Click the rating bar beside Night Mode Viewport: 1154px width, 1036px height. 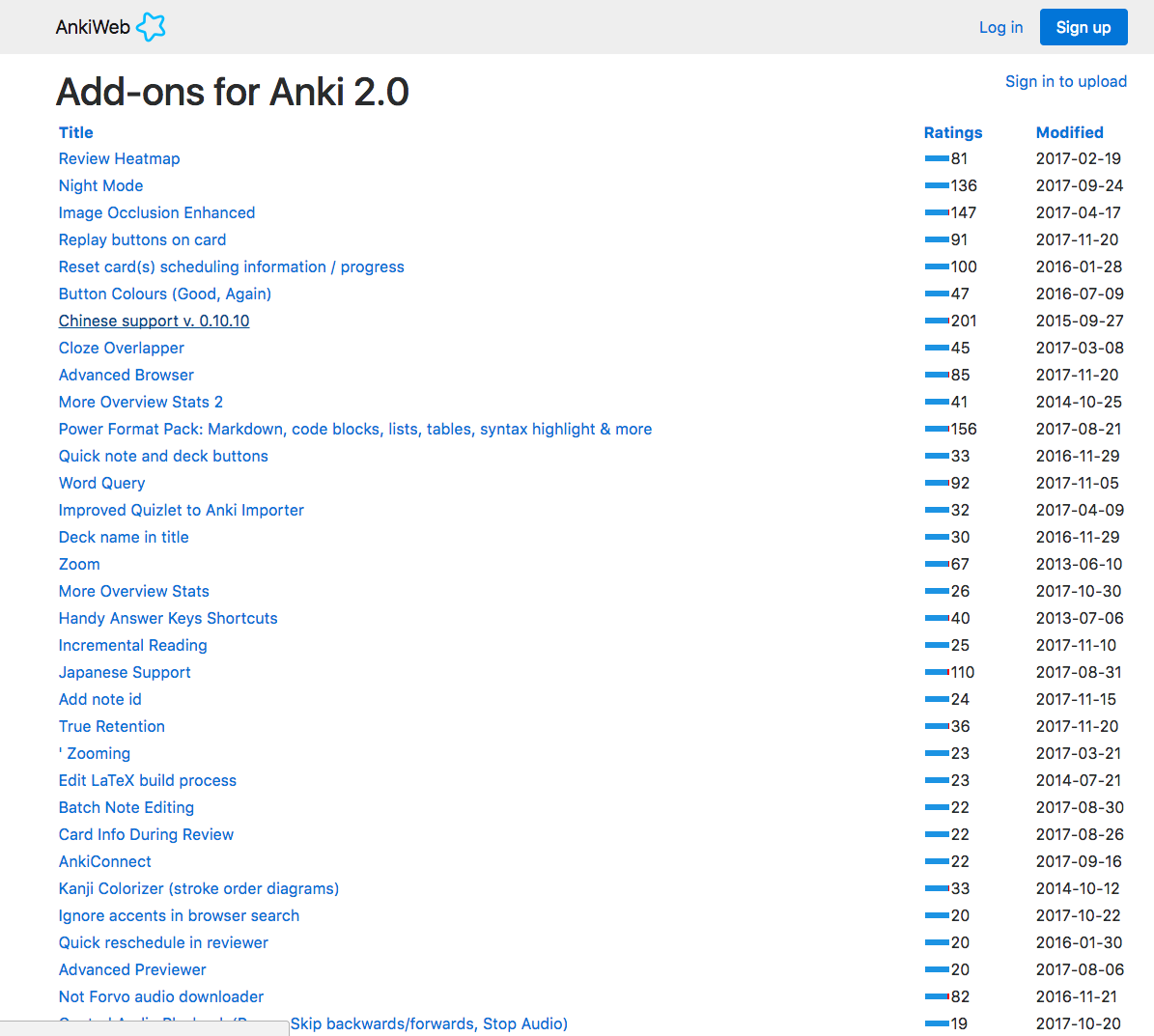point(937,185)
